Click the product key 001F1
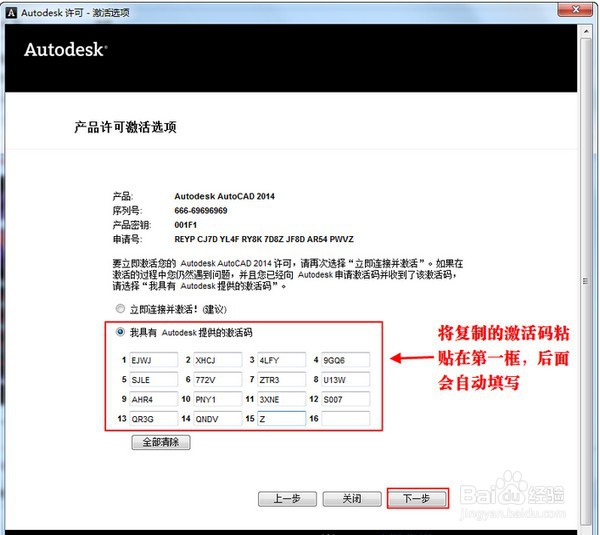 (186, 225)
